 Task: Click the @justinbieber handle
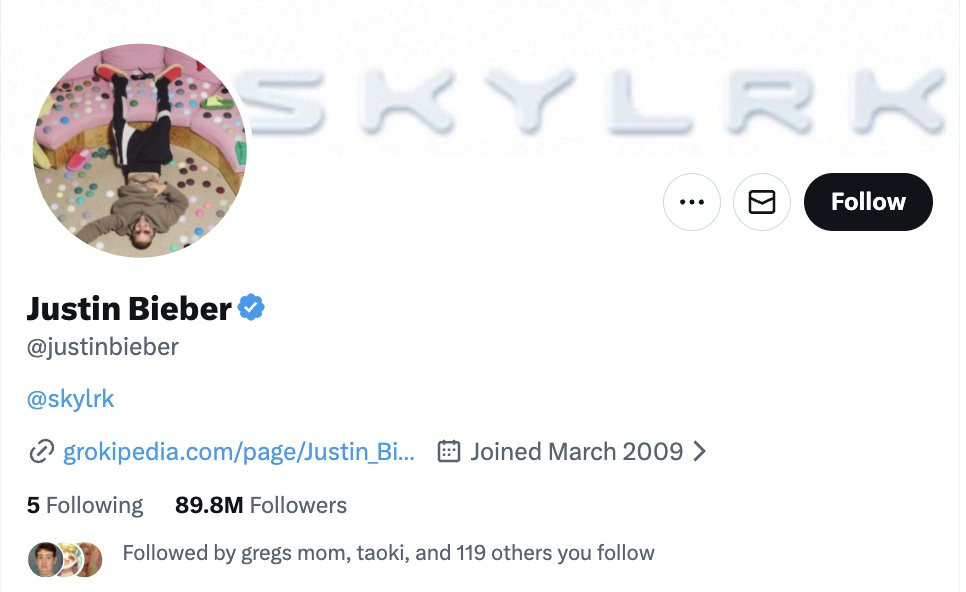click(x=102, y=347)
